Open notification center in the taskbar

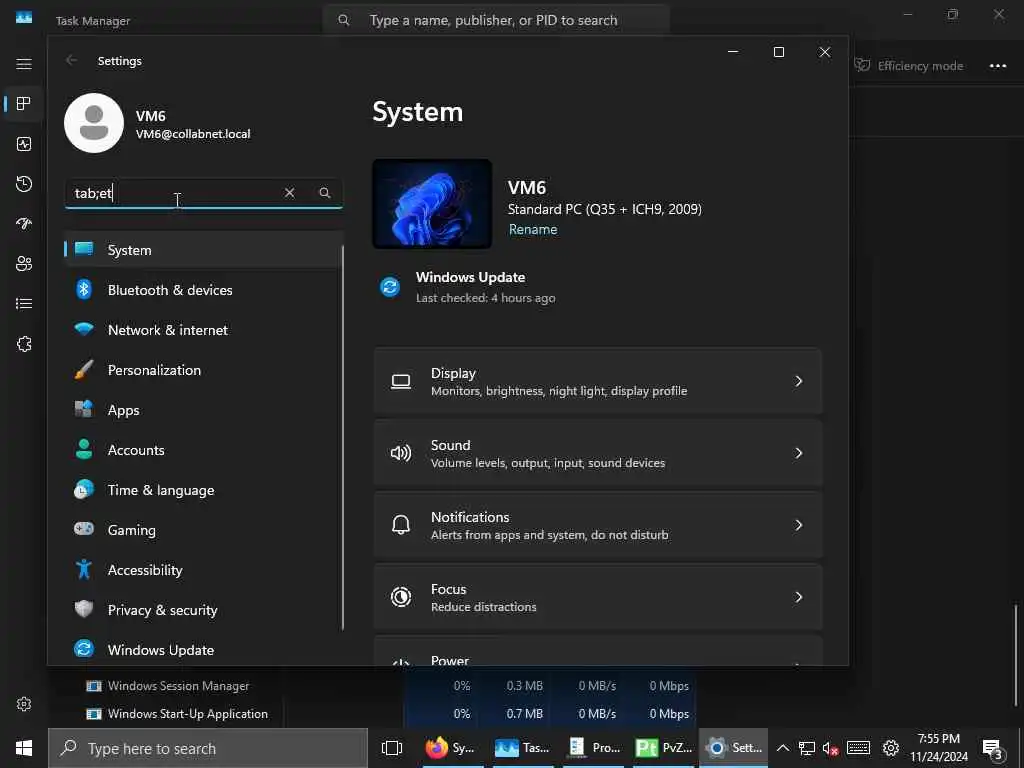coord(993,748)
